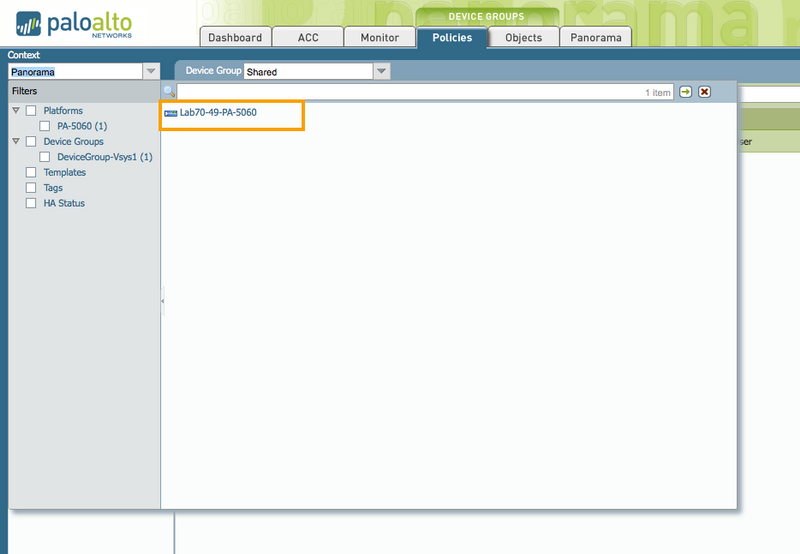Click the Device Groups filter label
Viewport: 800px width, 554px height.
pyautogui.click(x=73, y=141)
